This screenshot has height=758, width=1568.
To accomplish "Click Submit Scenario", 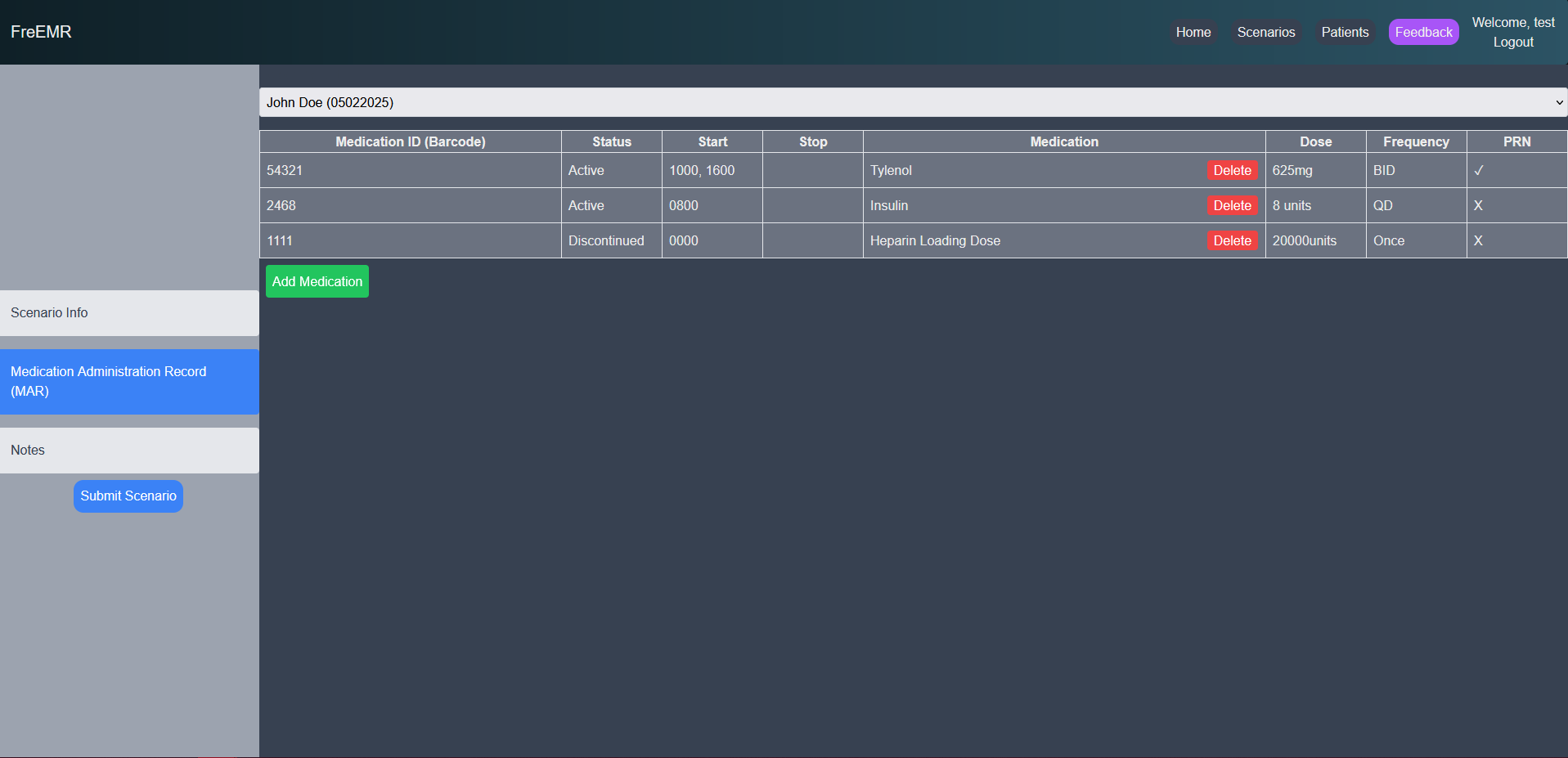I will (128, 496).
